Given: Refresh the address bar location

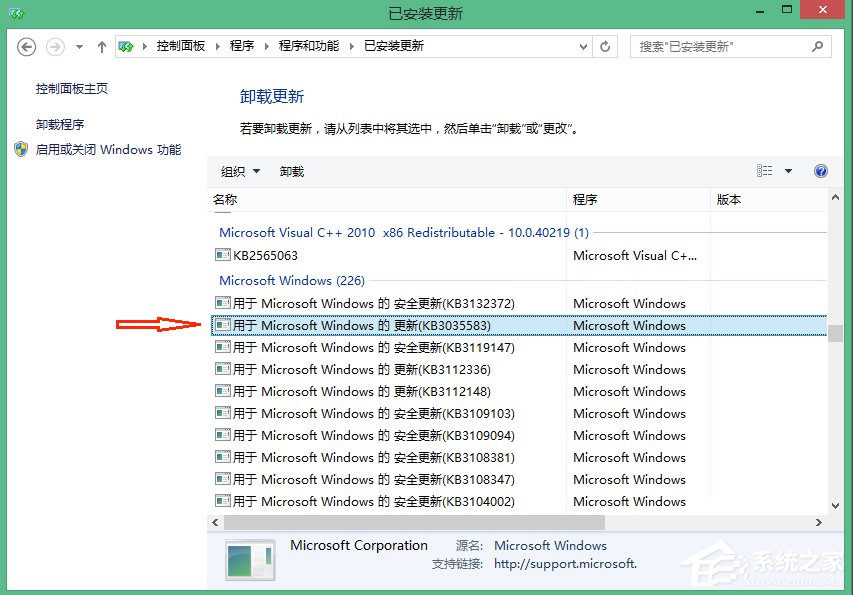Looking at the screenshot, I should (605, 46).
